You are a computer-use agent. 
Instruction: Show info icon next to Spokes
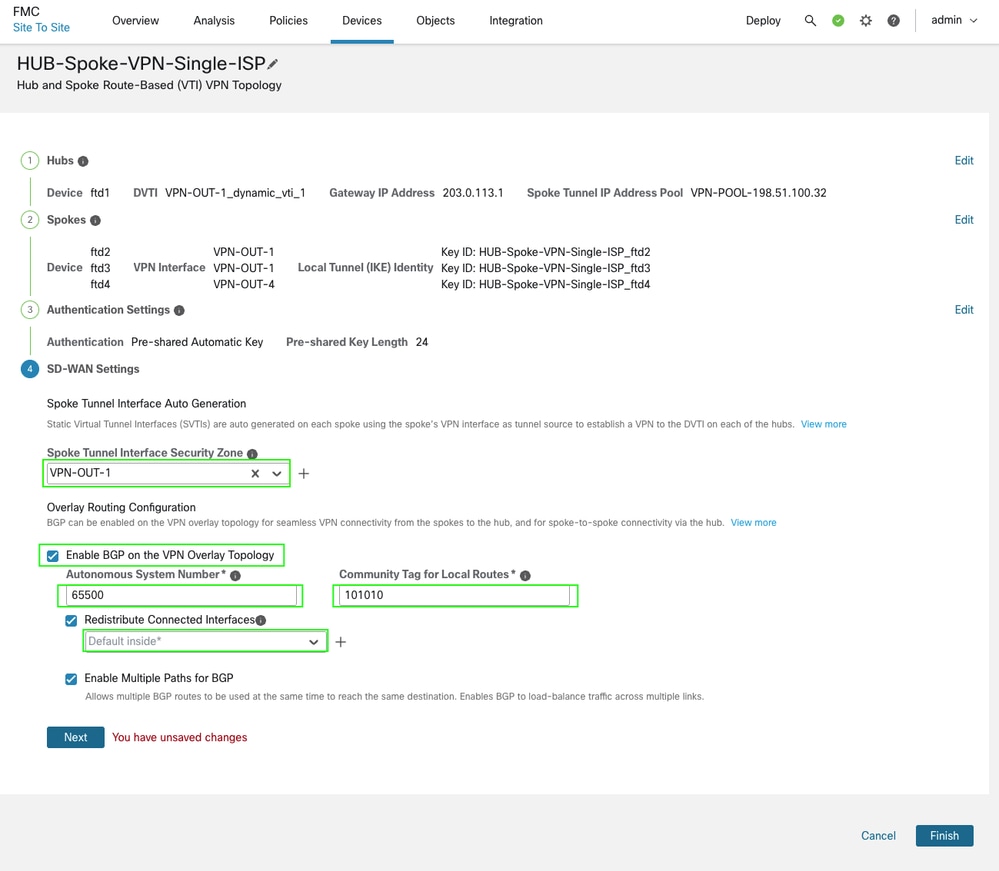(95, 220)
